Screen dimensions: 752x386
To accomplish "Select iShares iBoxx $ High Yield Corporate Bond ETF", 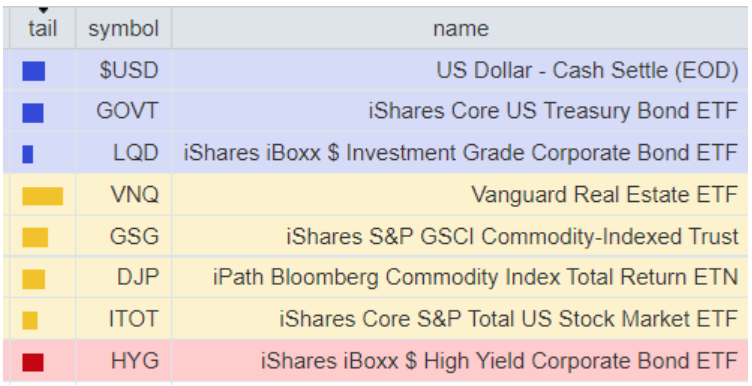I will coord(499,361).
